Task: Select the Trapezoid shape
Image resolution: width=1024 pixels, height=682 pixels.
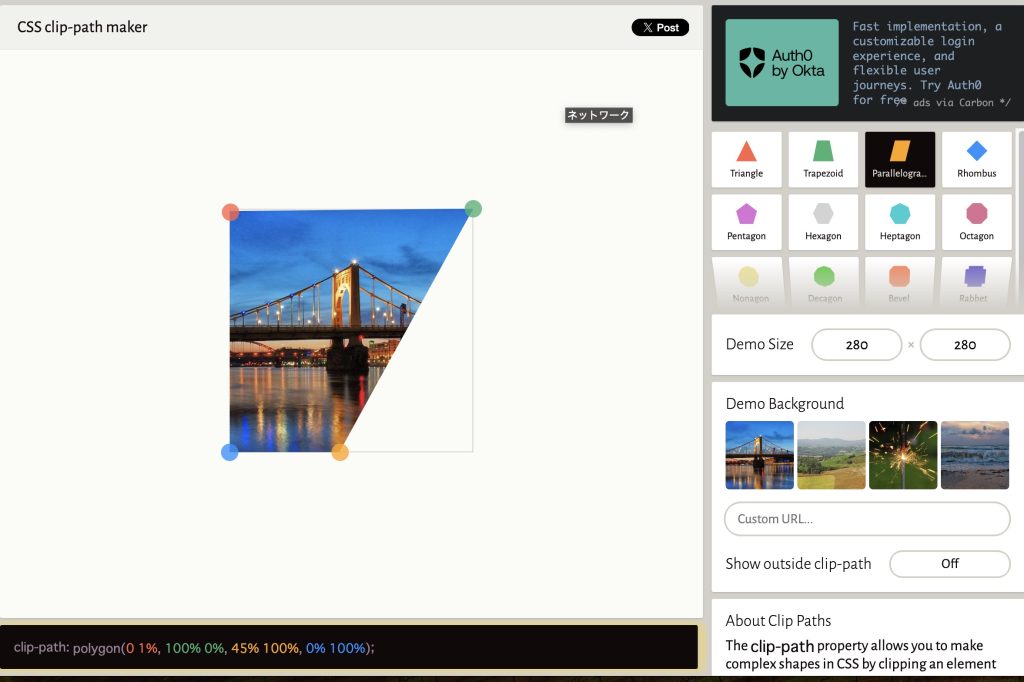Action: click(x=823, y=159)
